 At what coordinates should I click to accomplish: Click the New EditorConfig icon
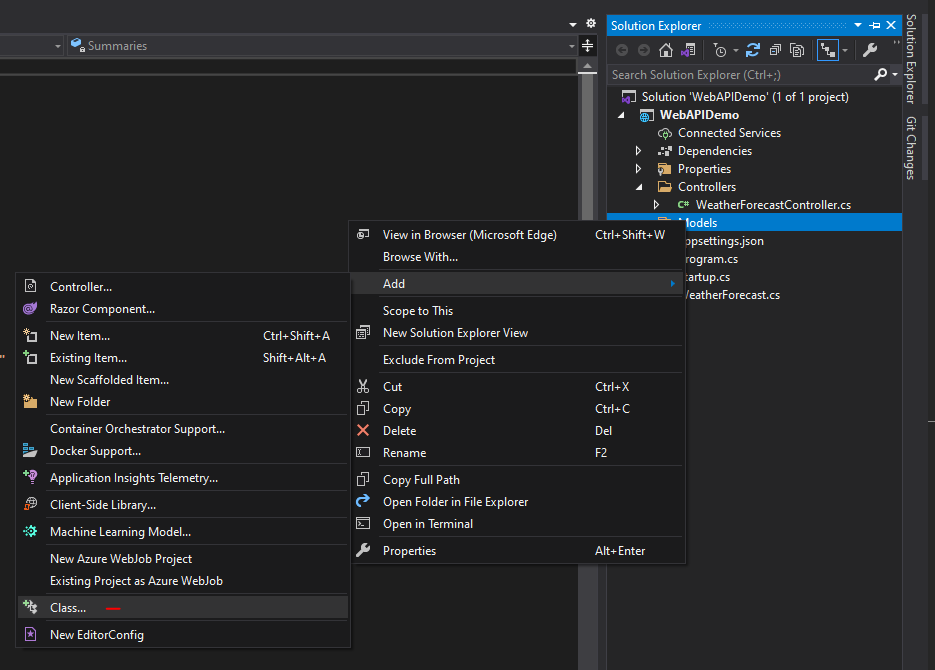click(30, 634)
